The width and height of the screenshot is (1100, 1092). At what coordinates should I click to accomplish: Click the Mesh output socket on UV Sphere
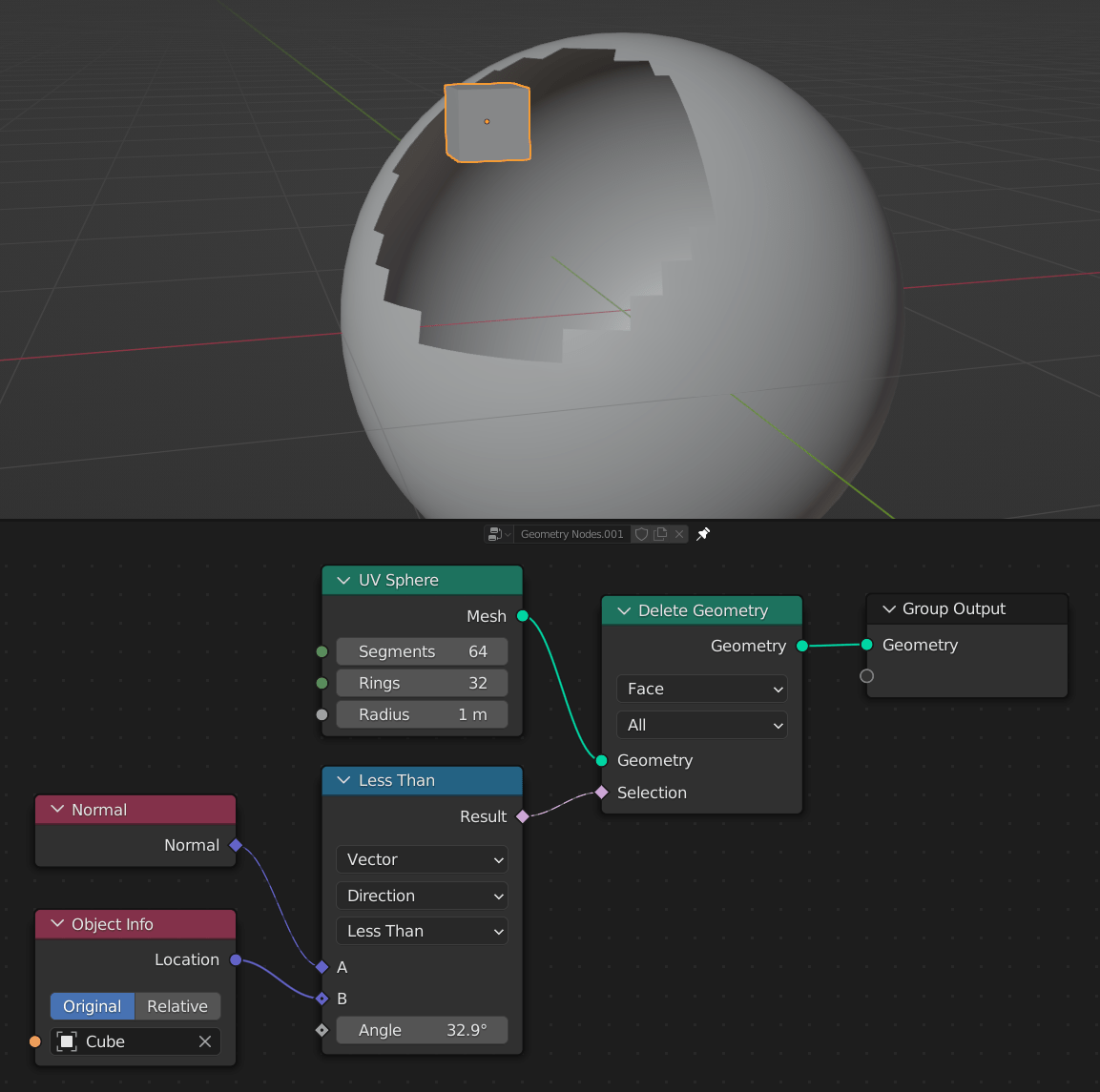[x=522, y=615]
